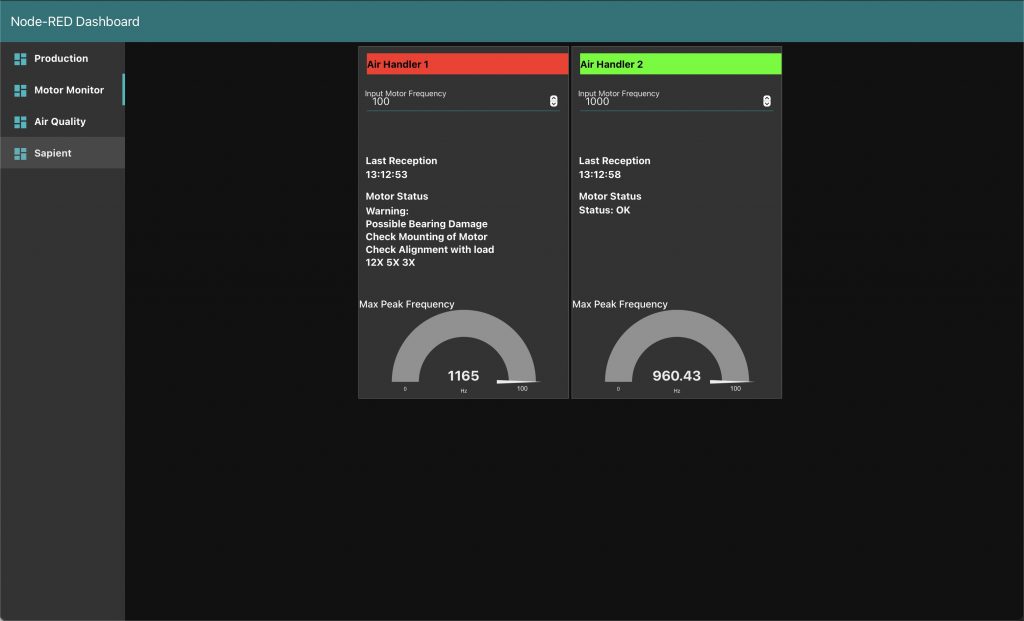
Task: Click the Air Handler 1 gauge showing 1165
Action: [464, 349]
